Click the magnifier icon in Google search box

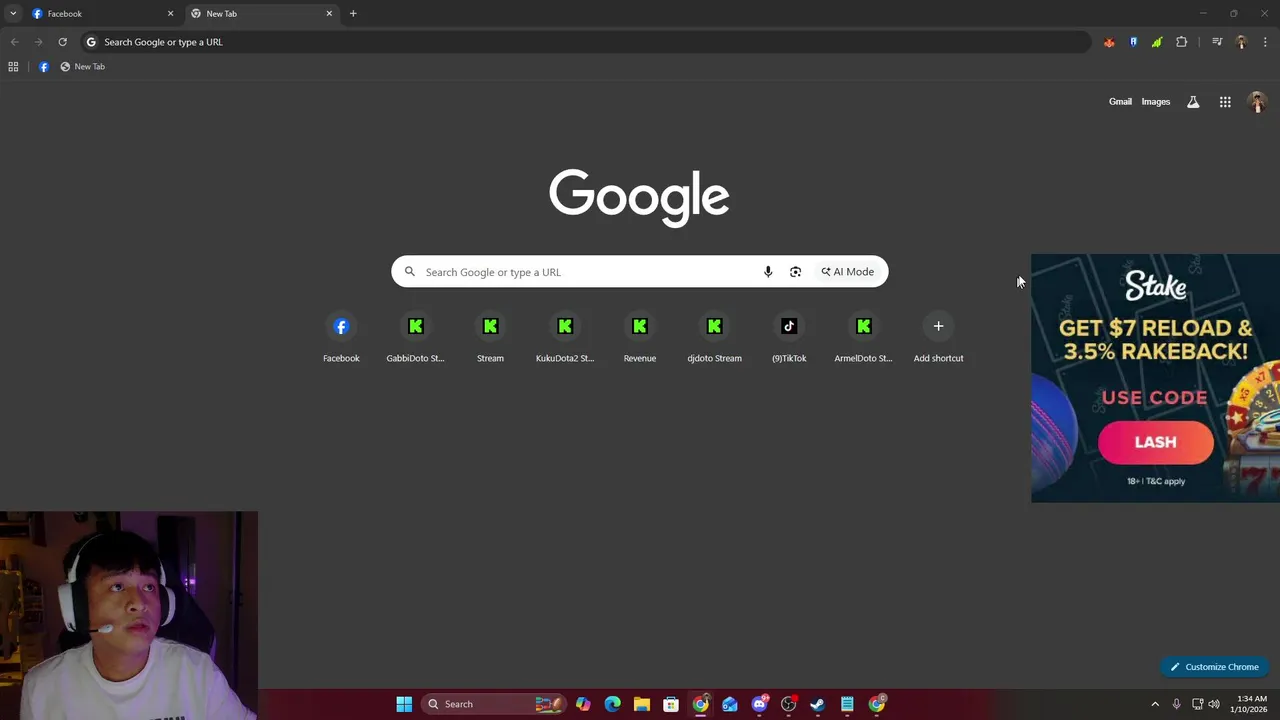(x=410, y=271)
